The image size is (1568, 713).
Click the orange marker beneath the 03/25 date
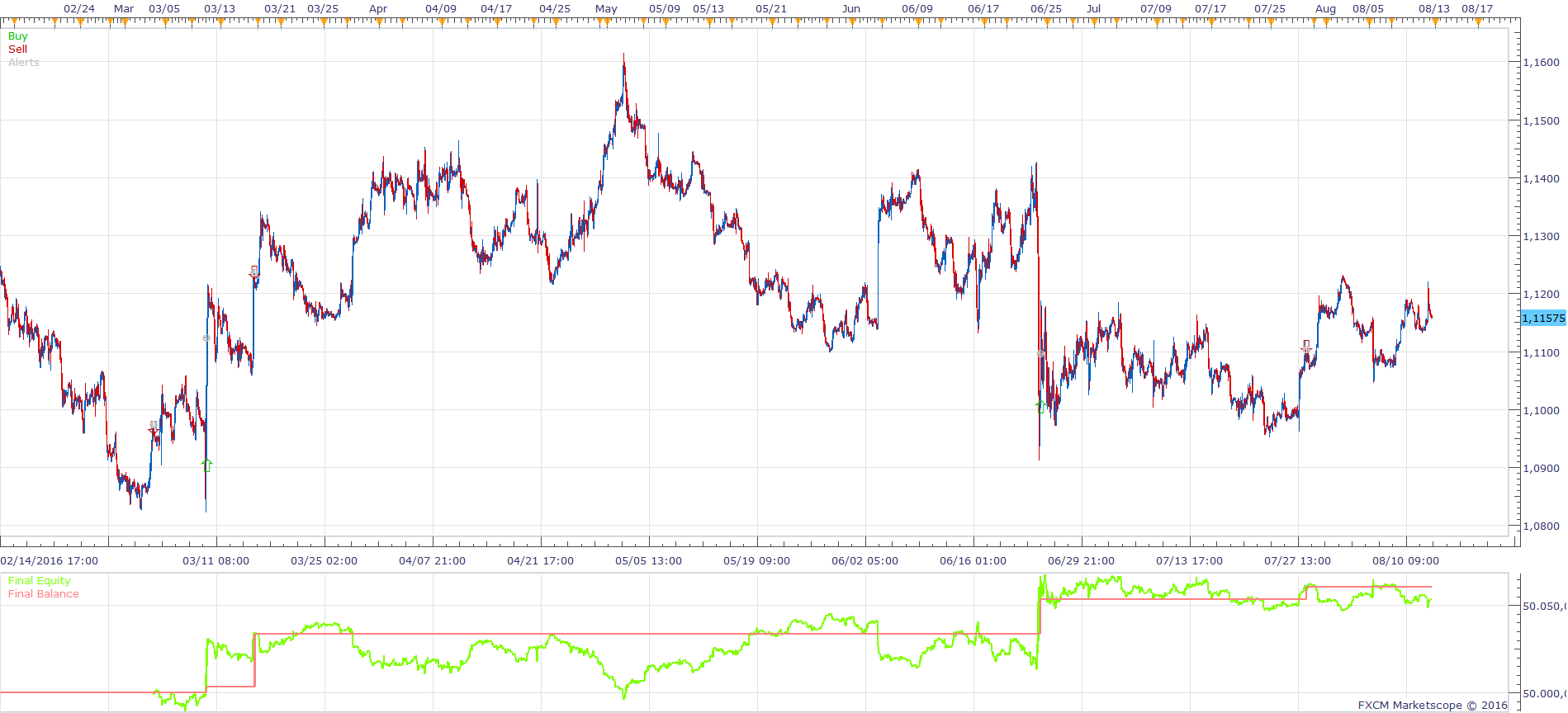point(324,23)
